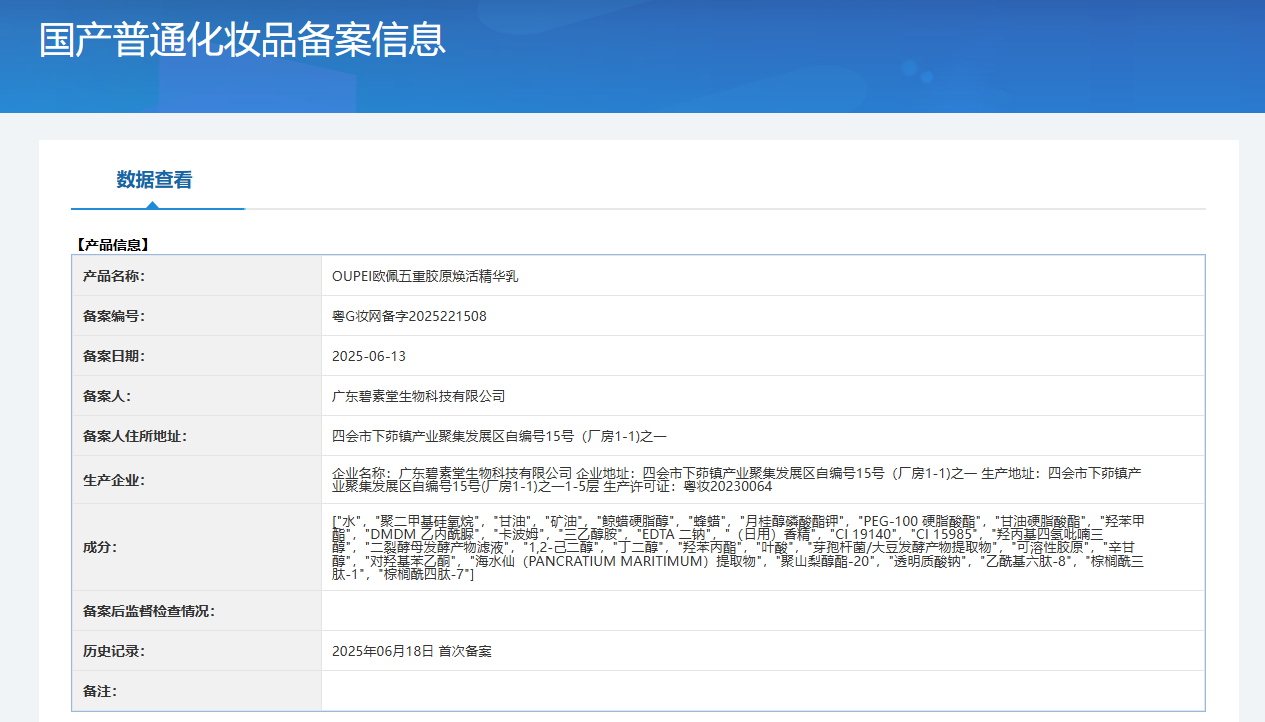Click the 备案人住所地址 row label
The height and width of the screenshot is (722, 1265).
tap(135, 436)
